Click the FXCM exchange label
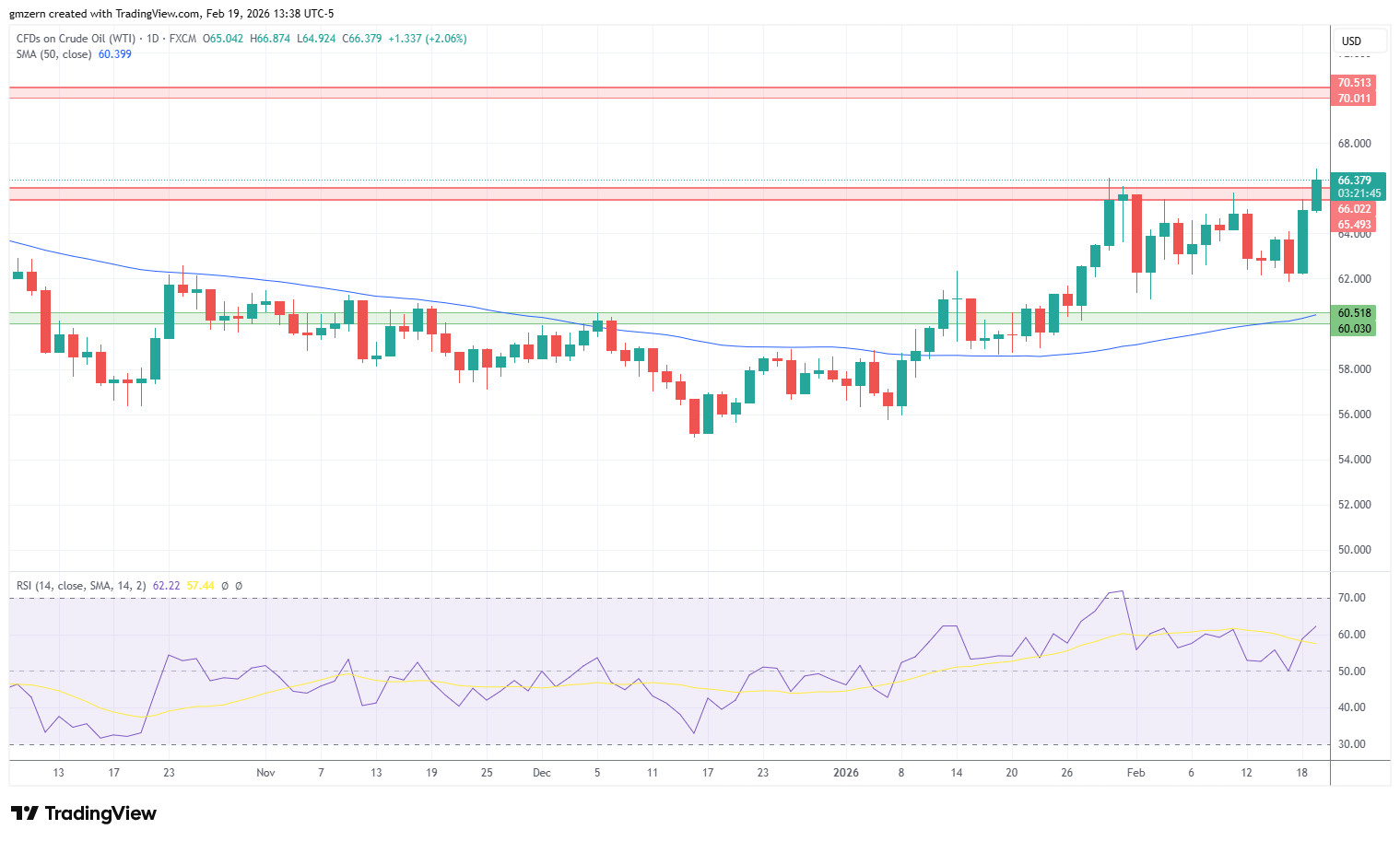Image resolution: width=1400 pixels, height=841 pixels. click(x=182, y=39)
